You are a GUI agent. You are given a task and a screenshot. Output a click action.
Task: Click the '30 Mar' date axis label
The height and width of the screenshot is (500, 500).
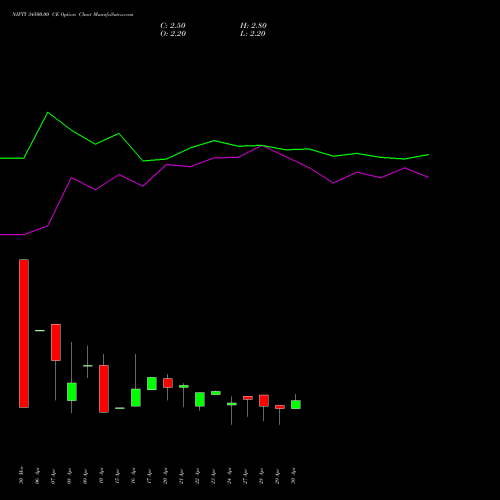22,475
